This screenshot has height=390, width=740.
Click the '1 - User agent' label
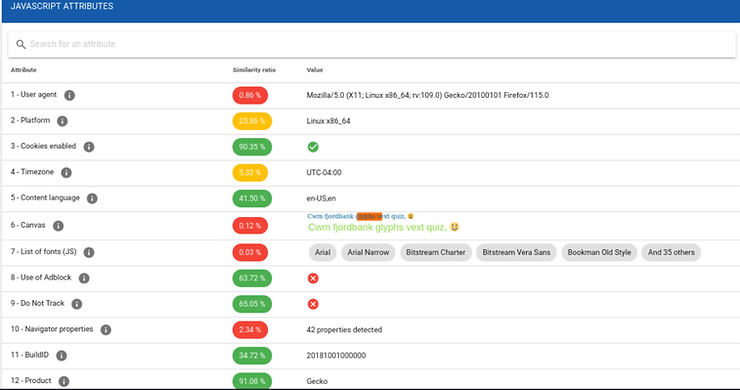pyautogui.click(x=34, y=95)
